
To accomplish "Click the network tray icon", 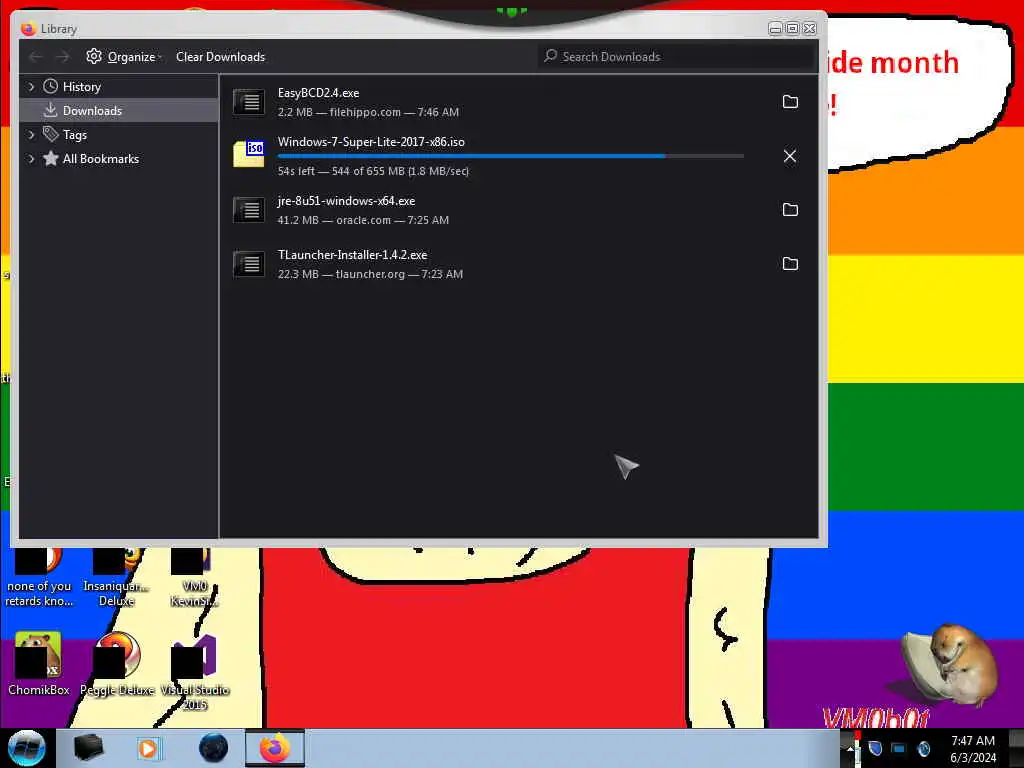I will pyautogui.click(x=899, y=748).
